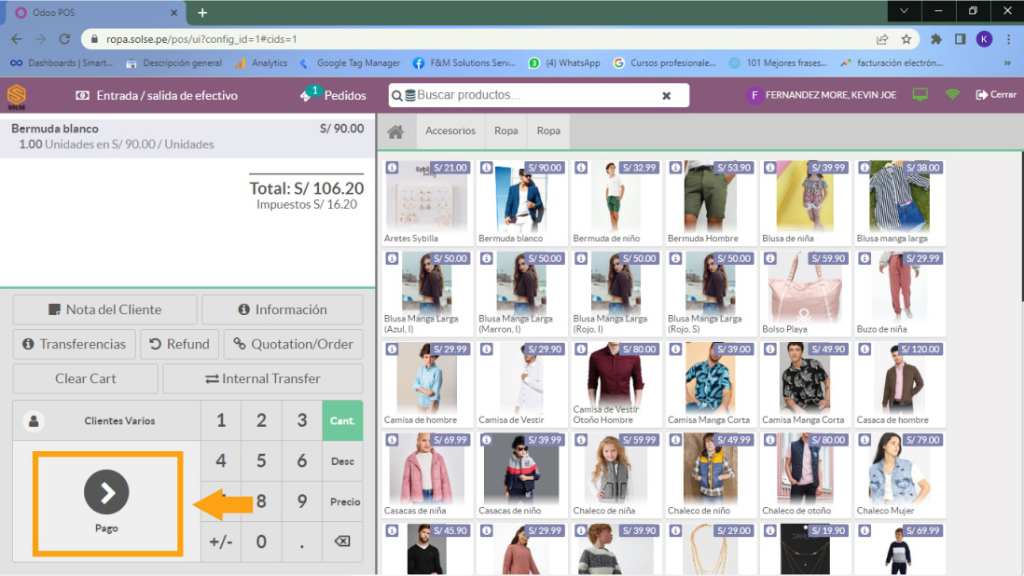
Task: Click the Chrome extensions puzzle icon
Action: pos(936,39)
